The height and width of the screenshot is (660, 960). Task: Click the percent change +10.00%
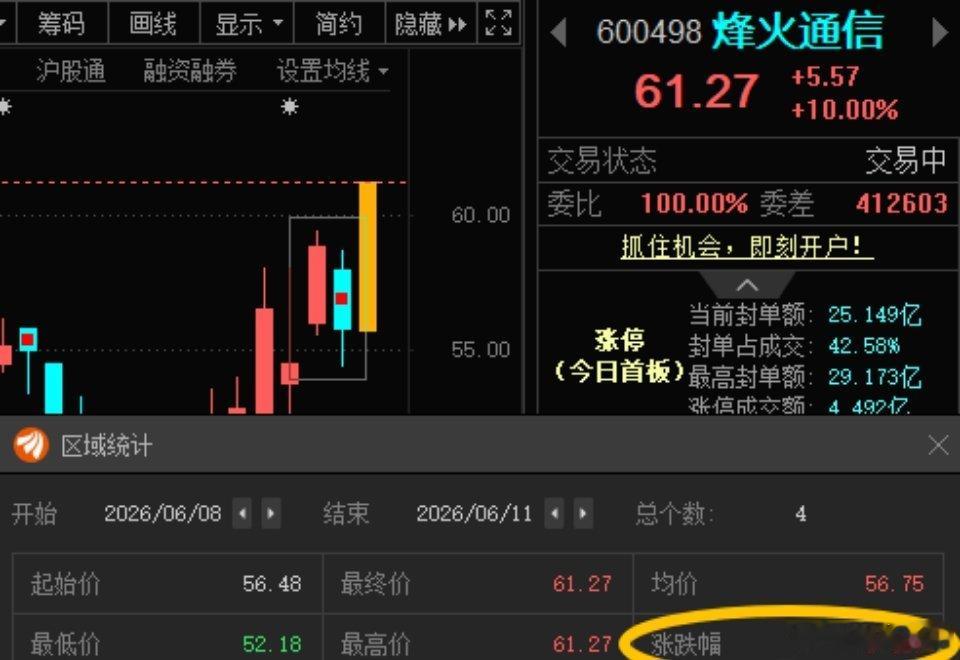(844, 110)
